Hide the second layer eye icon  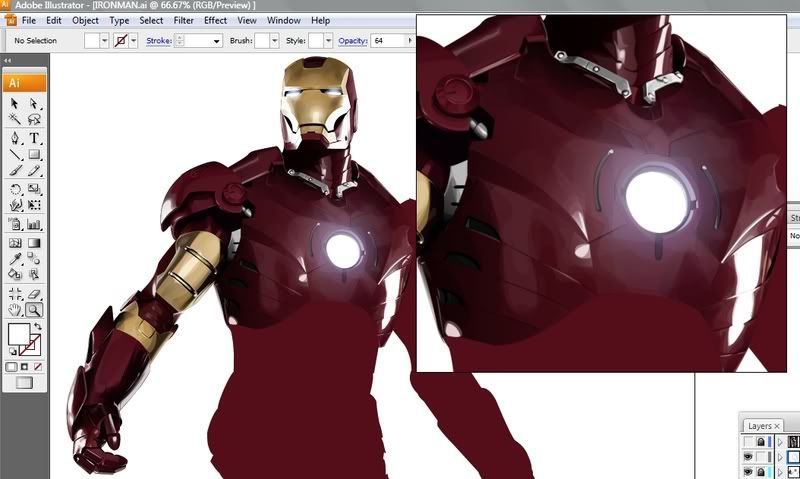coord(748,457)
